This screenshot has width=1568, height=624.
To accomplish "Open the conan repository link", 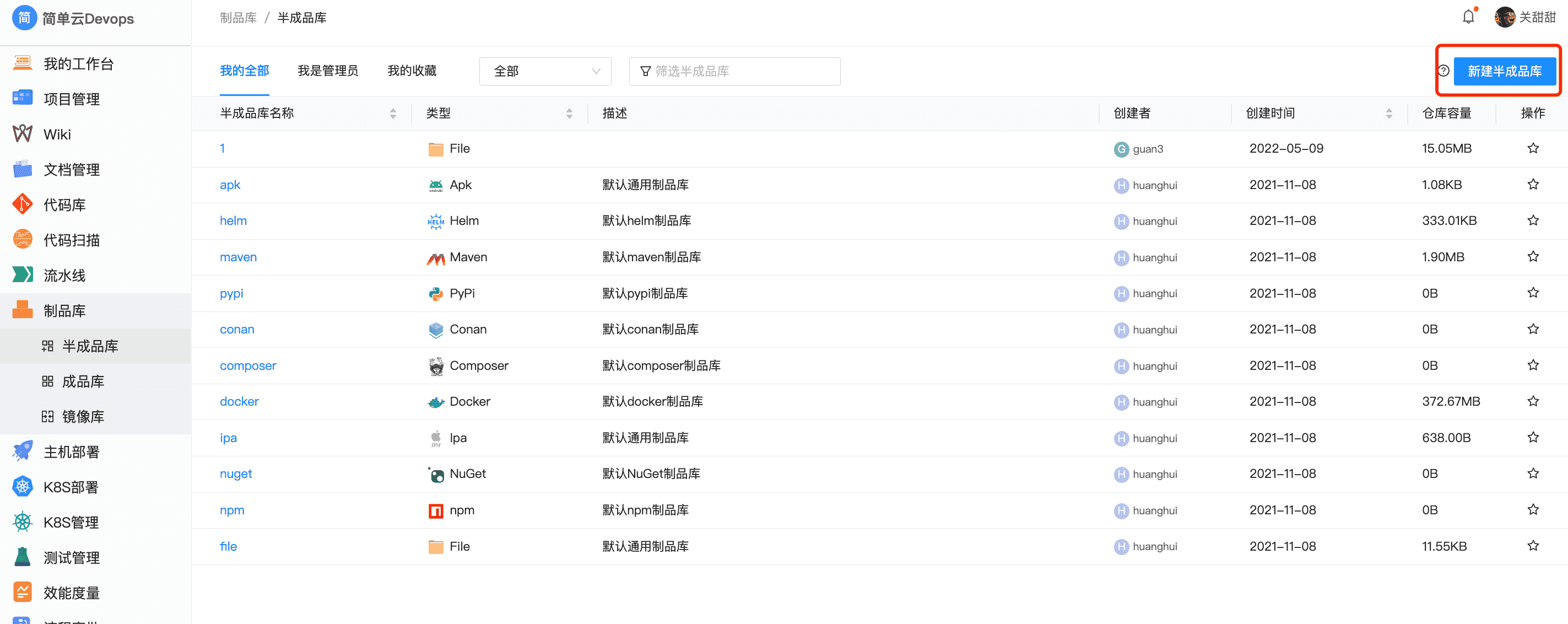I will click(237, 329).
